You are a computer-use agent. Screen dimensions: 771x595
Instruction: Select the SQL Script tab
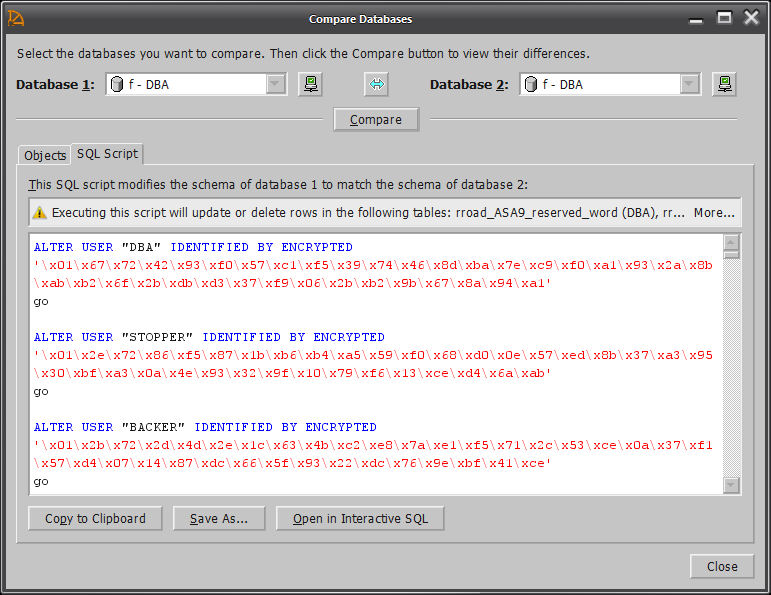tap(107, 154)
